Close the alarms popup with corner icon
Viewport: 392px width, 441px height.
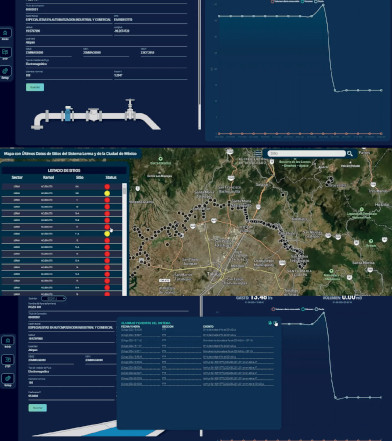tap(275, 323)
